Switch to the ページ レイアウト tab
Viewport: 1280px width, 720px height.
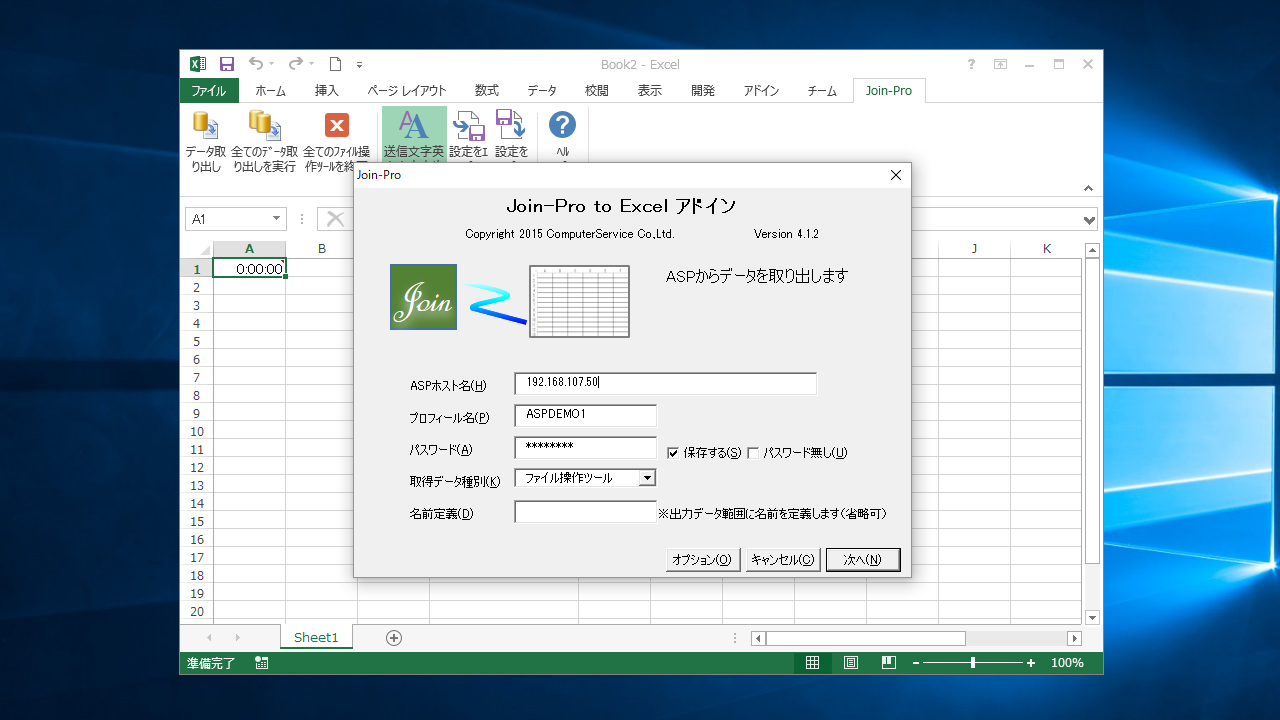407,90
